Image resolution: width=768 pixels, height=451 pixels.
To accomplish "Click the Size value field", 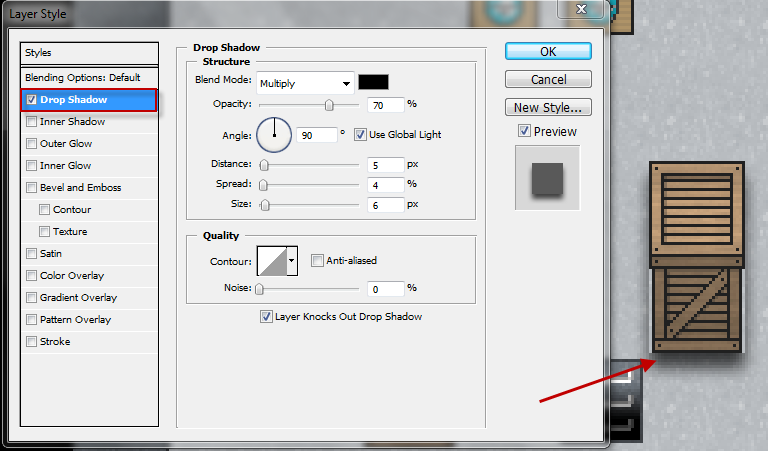I will coord(386,205).
